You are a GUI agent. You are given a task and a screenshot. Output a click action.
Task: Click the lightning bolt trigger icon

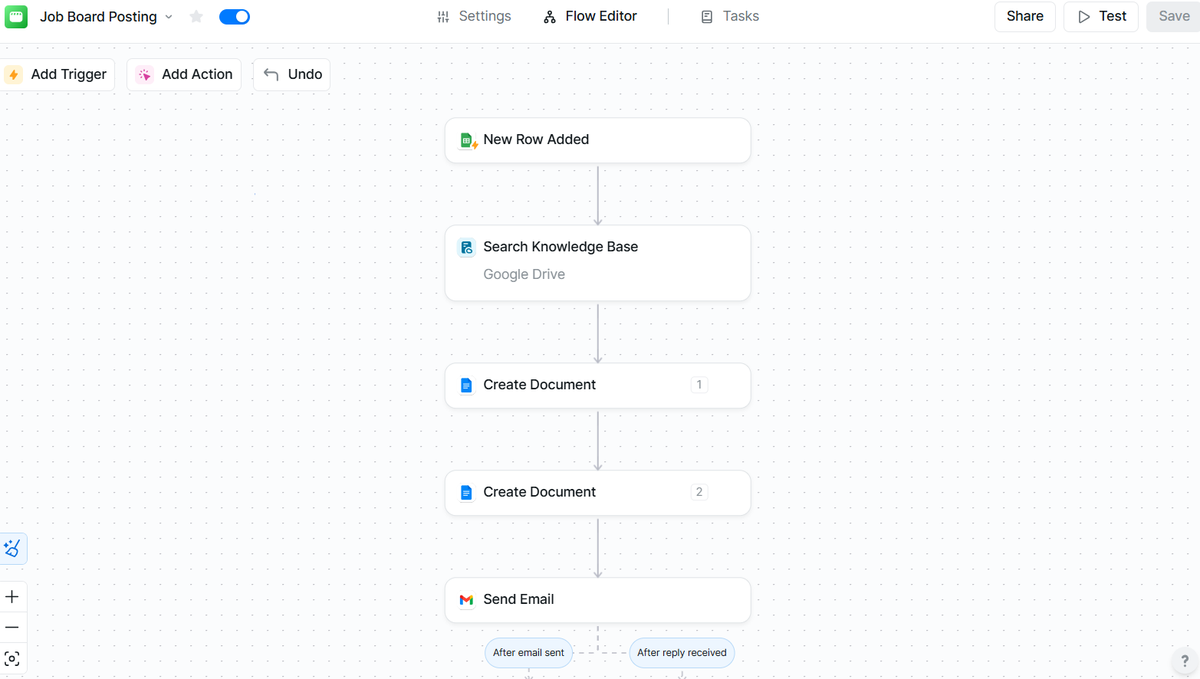click(14, 75)
